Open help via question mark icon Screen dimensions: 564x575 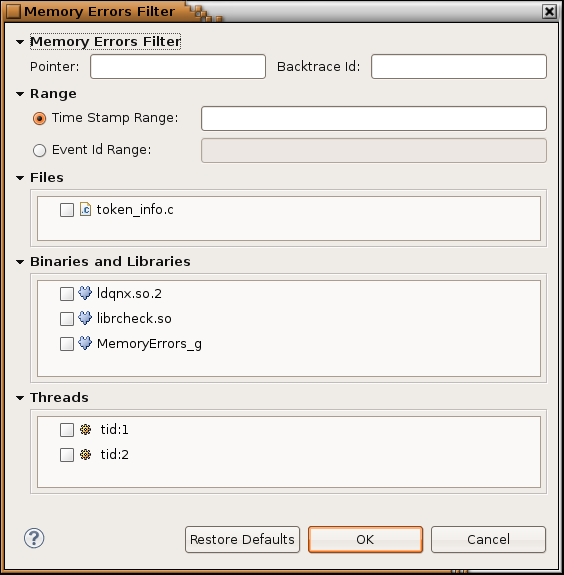34,538
